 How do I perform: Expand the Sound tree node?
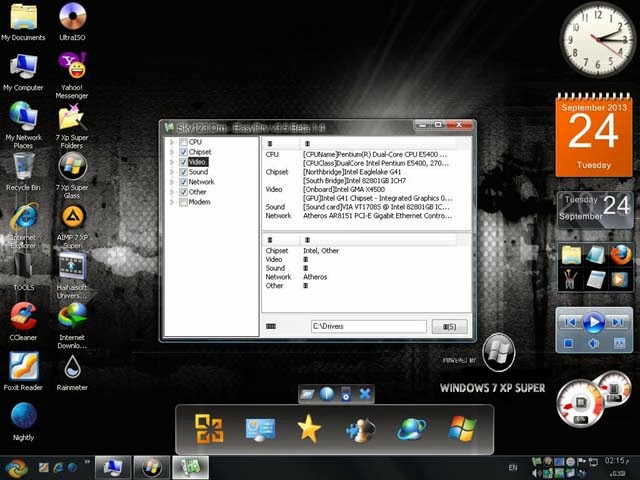(x=172, y=172)
